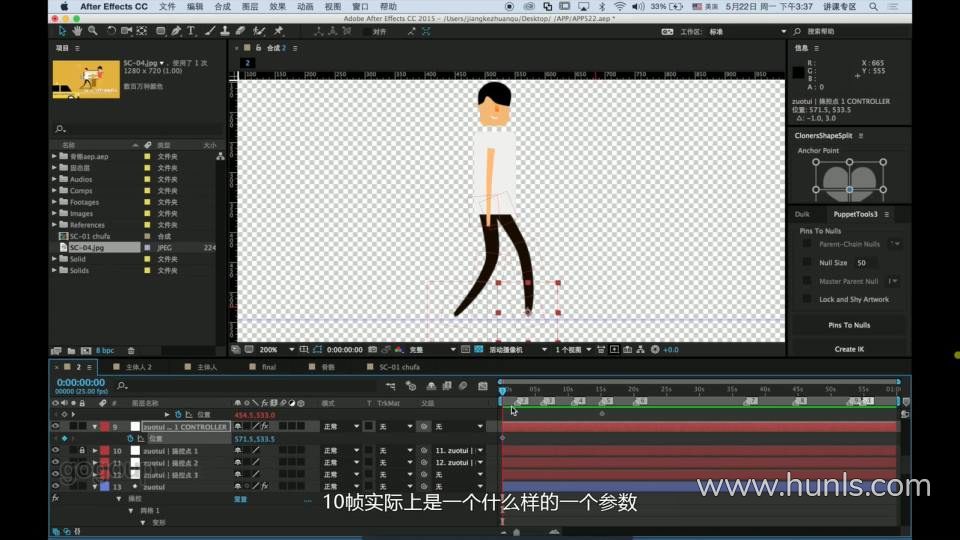Select the Unified Camera tool
Image resolution: width=960 pixels, height=540 pixels.
127,31
